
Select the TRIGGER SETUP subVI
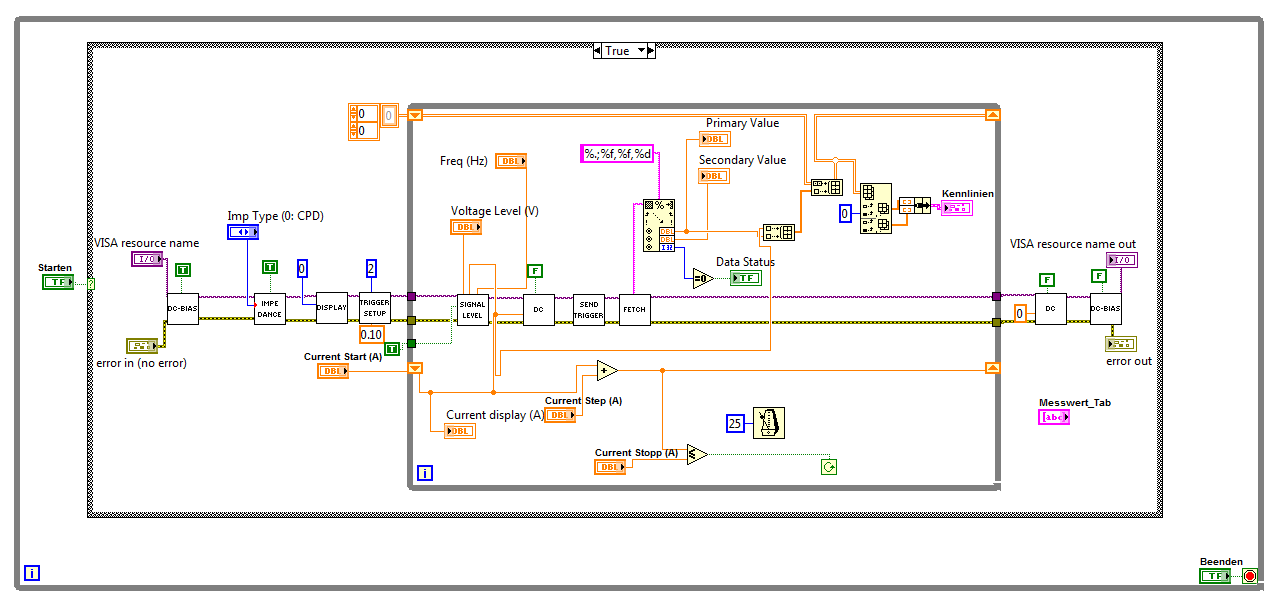tap(375, 309)
